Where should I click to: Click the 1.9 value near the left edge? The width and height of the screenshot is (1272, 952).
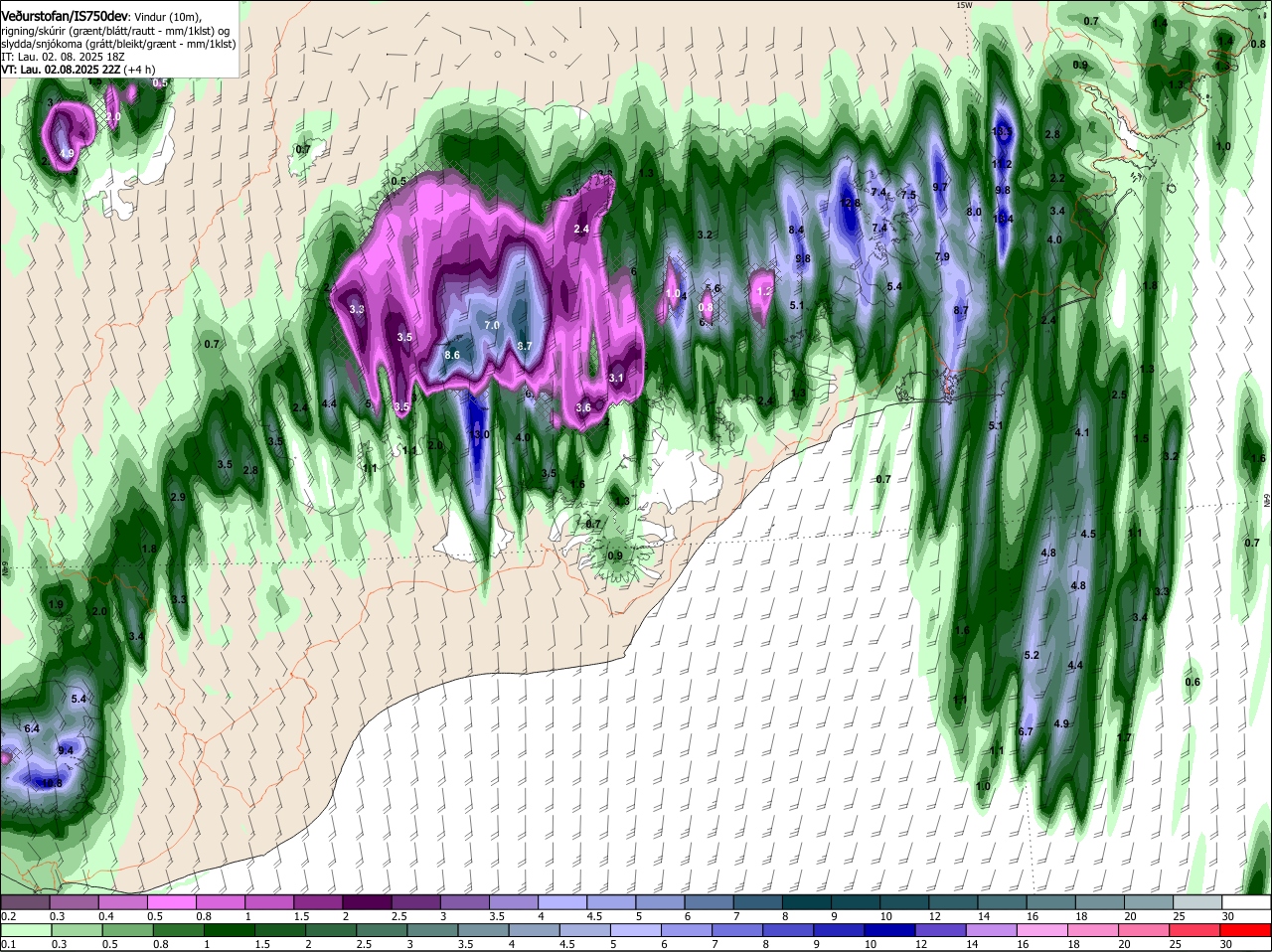[56, 604]
